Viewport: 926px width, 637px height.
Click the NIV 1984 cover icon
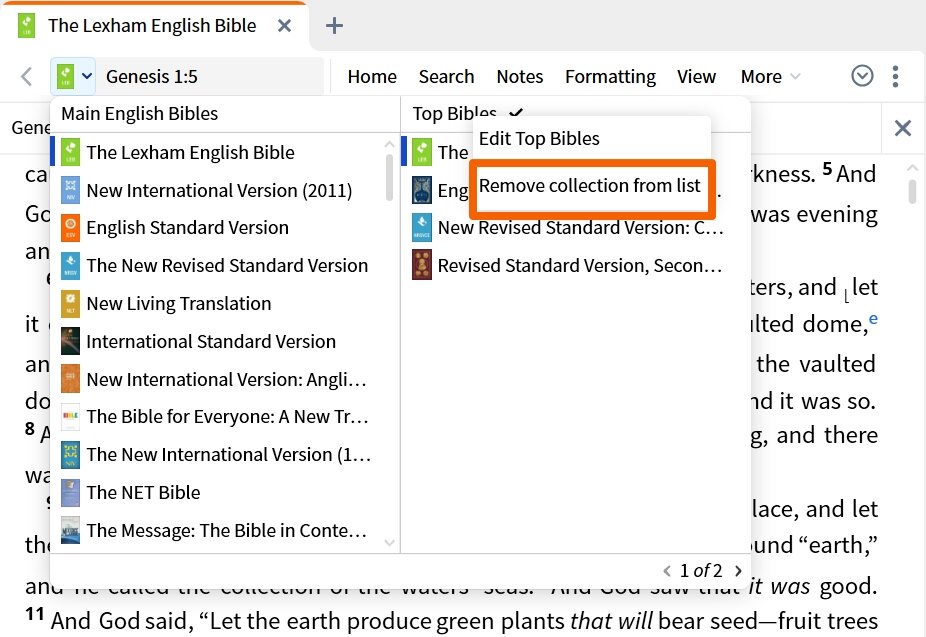click(x=70, y=455)
